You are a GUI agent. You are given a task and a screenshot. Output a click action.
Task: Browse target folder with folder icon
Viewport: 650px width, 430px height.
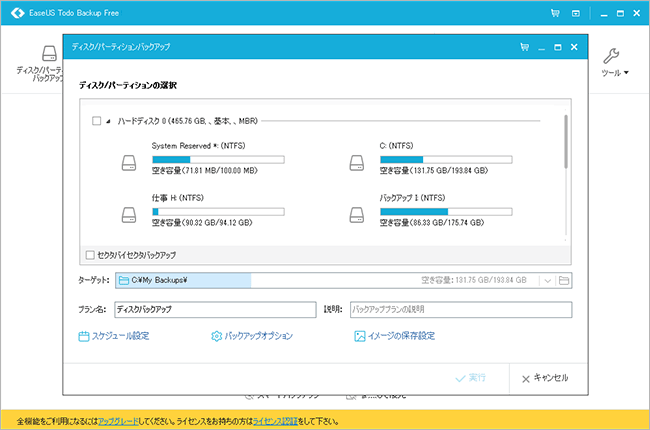click(564, 281)
